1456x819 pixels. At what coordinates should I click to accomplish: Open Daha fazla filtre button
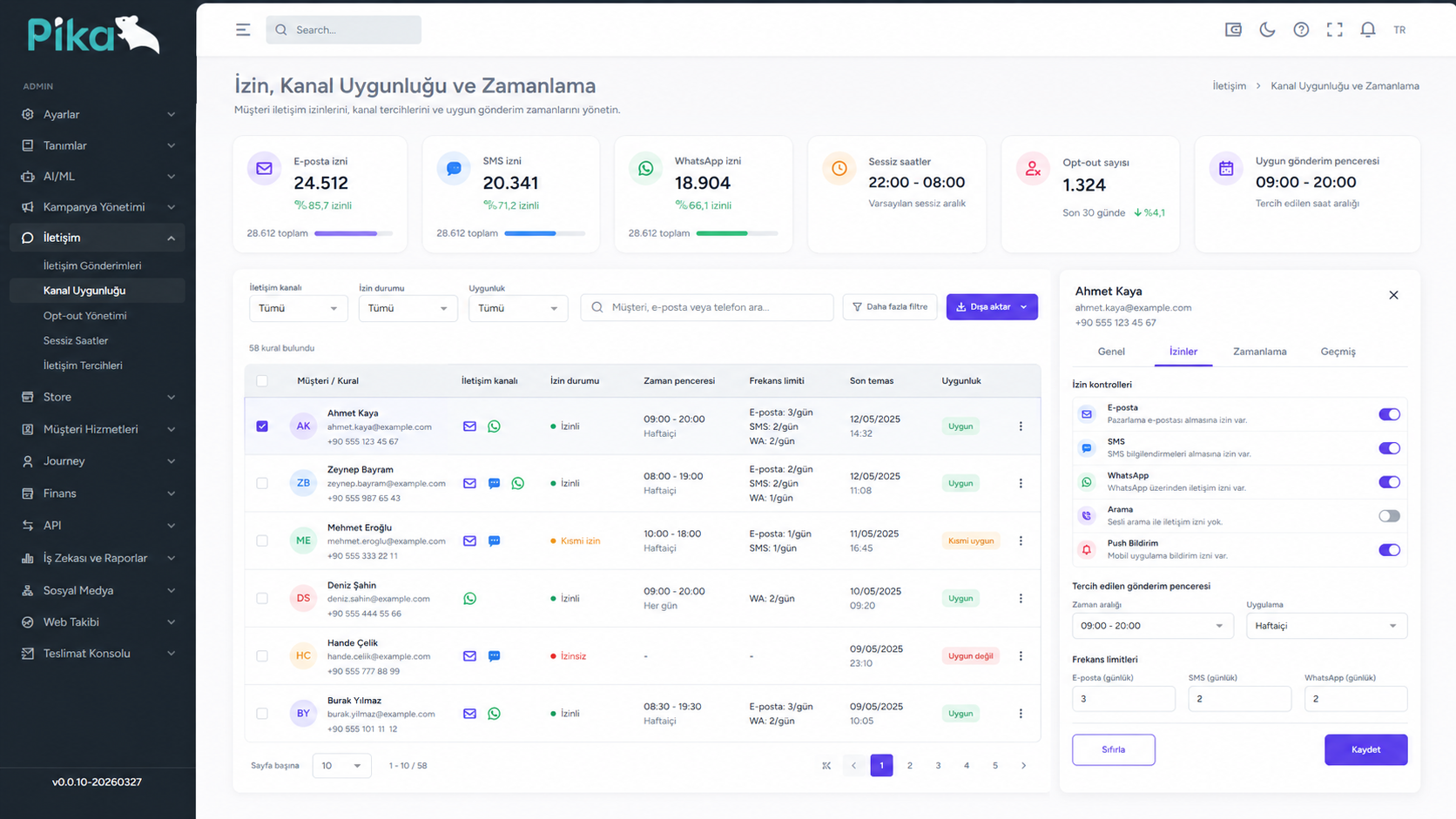(x=890, y=307)
